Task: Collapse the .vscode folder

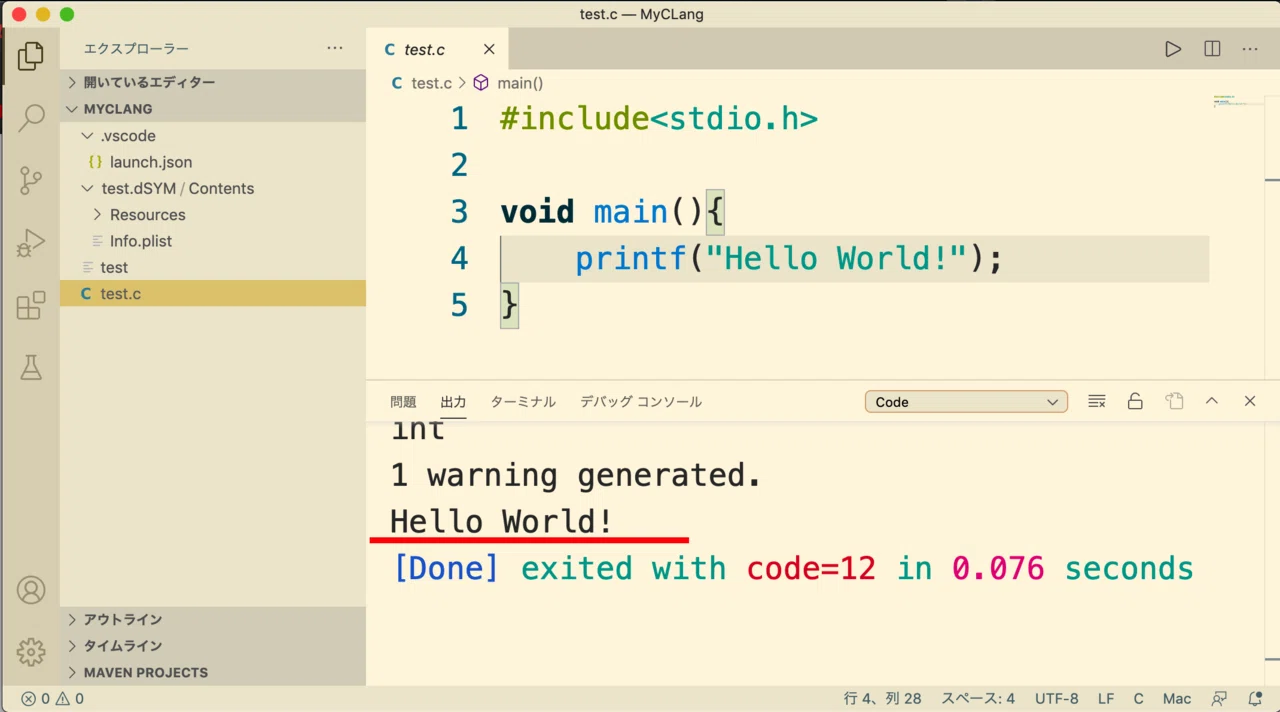Action: 213,136
